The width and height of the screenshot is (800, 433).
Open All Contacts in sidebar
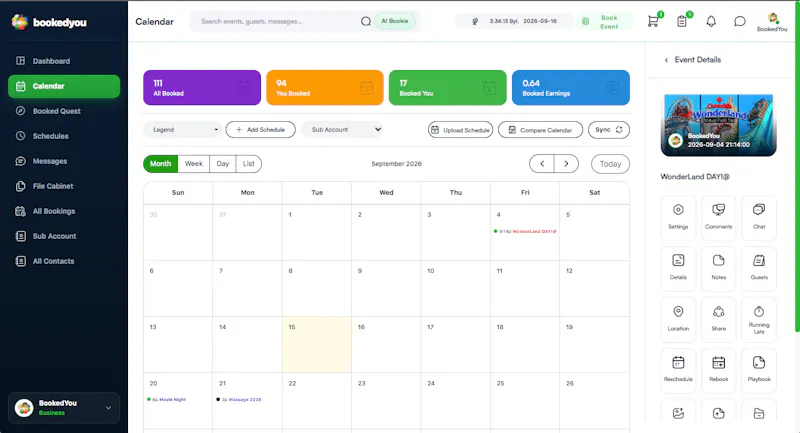[64, 261]
